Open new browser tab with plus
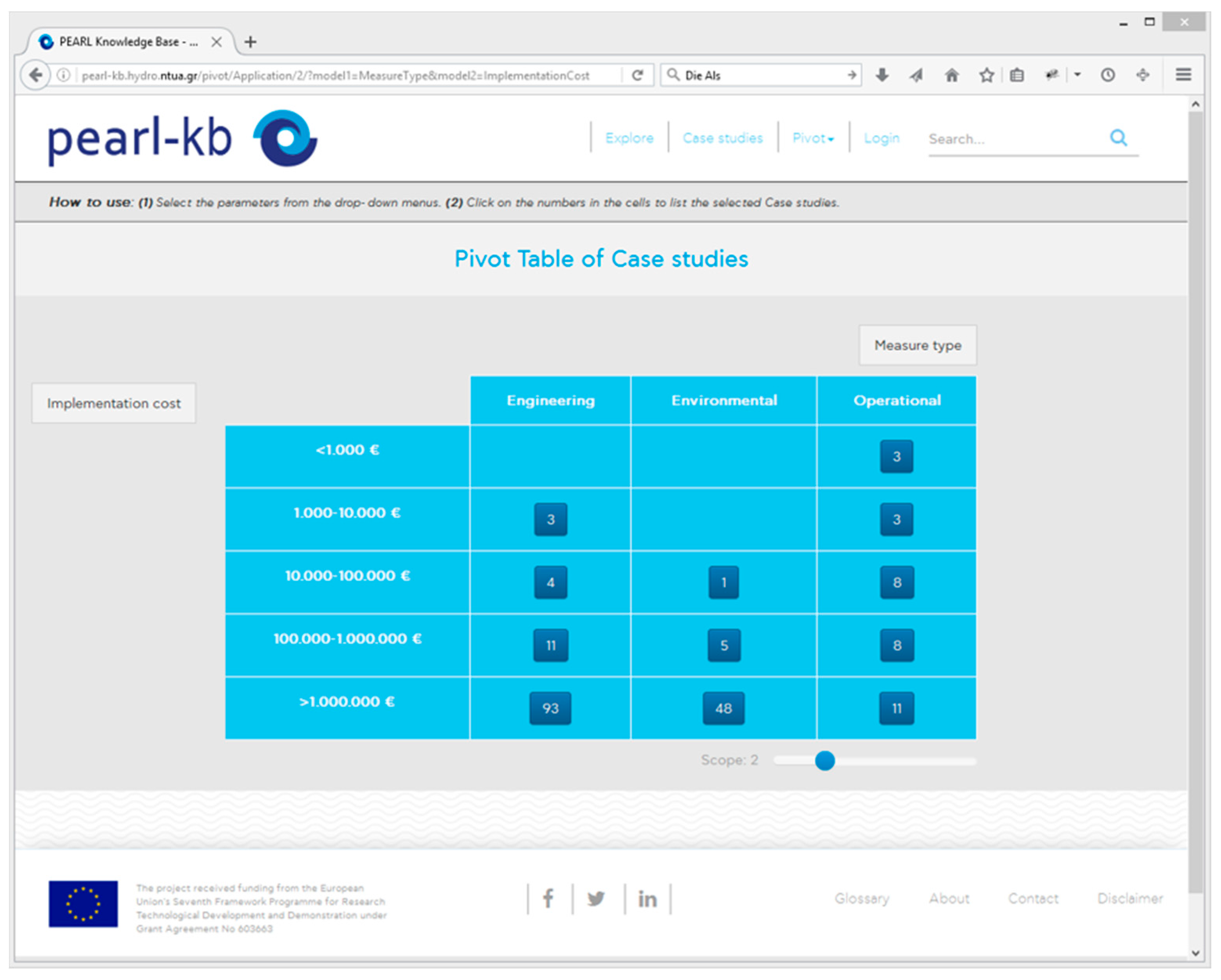This screenshot has width=1221, height=980. pos(250,42)
